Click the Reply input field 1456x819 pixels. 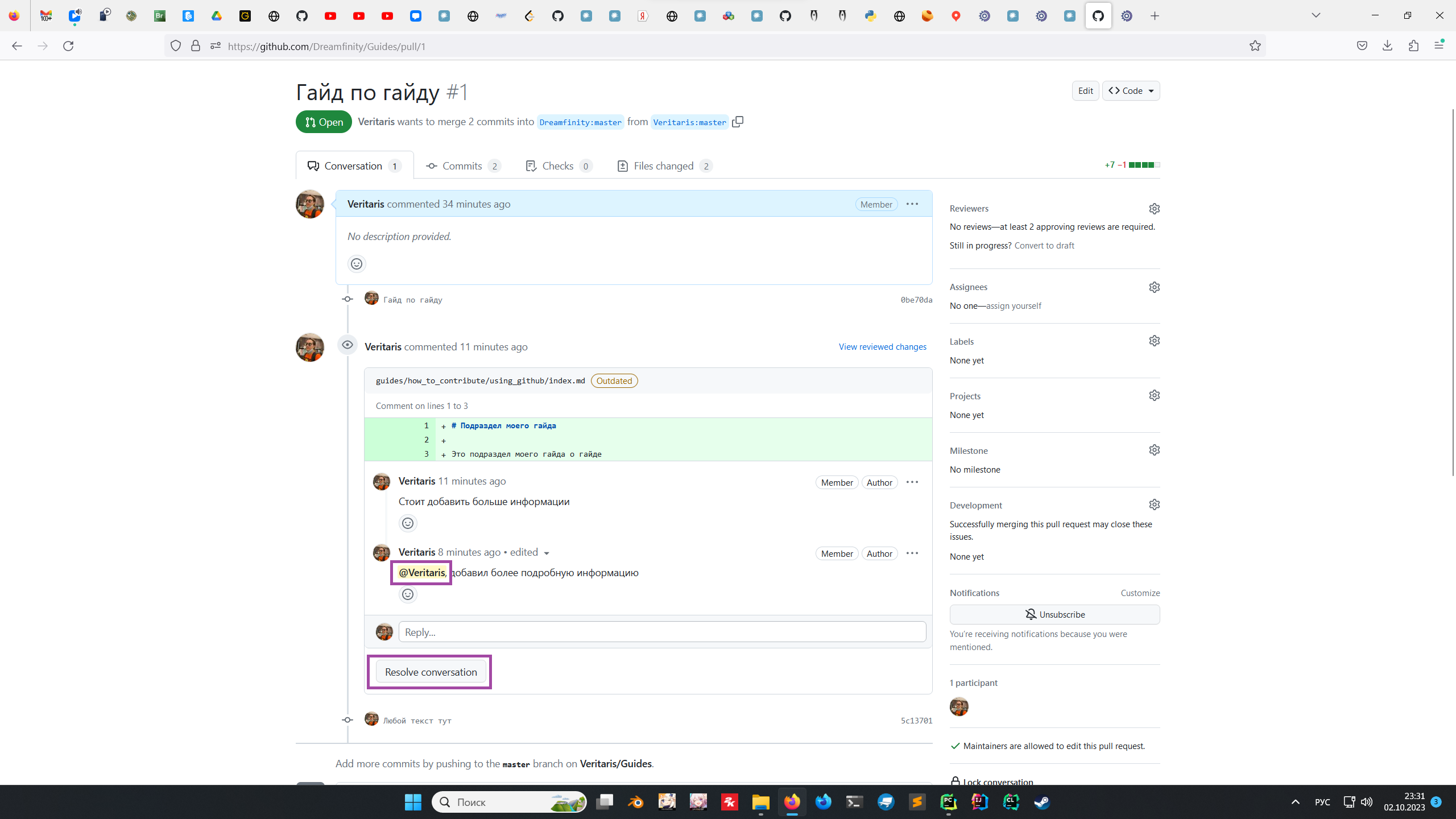662,632
